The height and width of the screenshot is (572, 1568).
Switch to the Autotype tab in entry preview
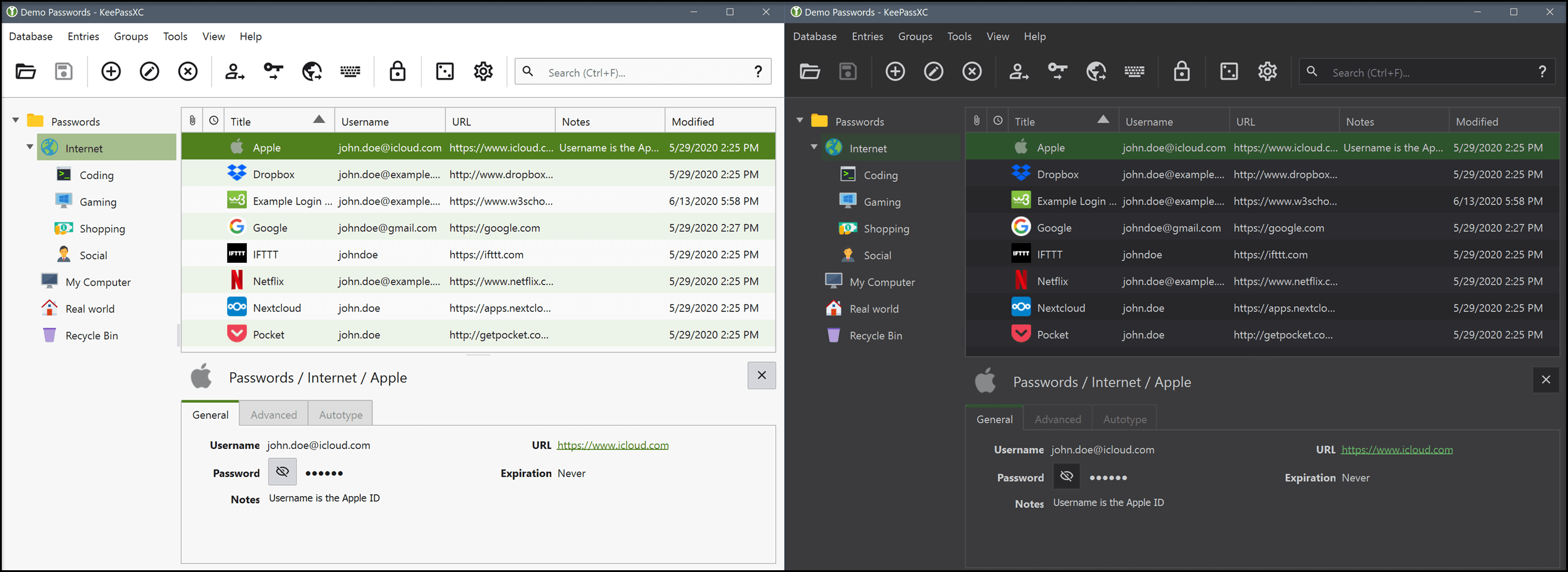[340, 414]
